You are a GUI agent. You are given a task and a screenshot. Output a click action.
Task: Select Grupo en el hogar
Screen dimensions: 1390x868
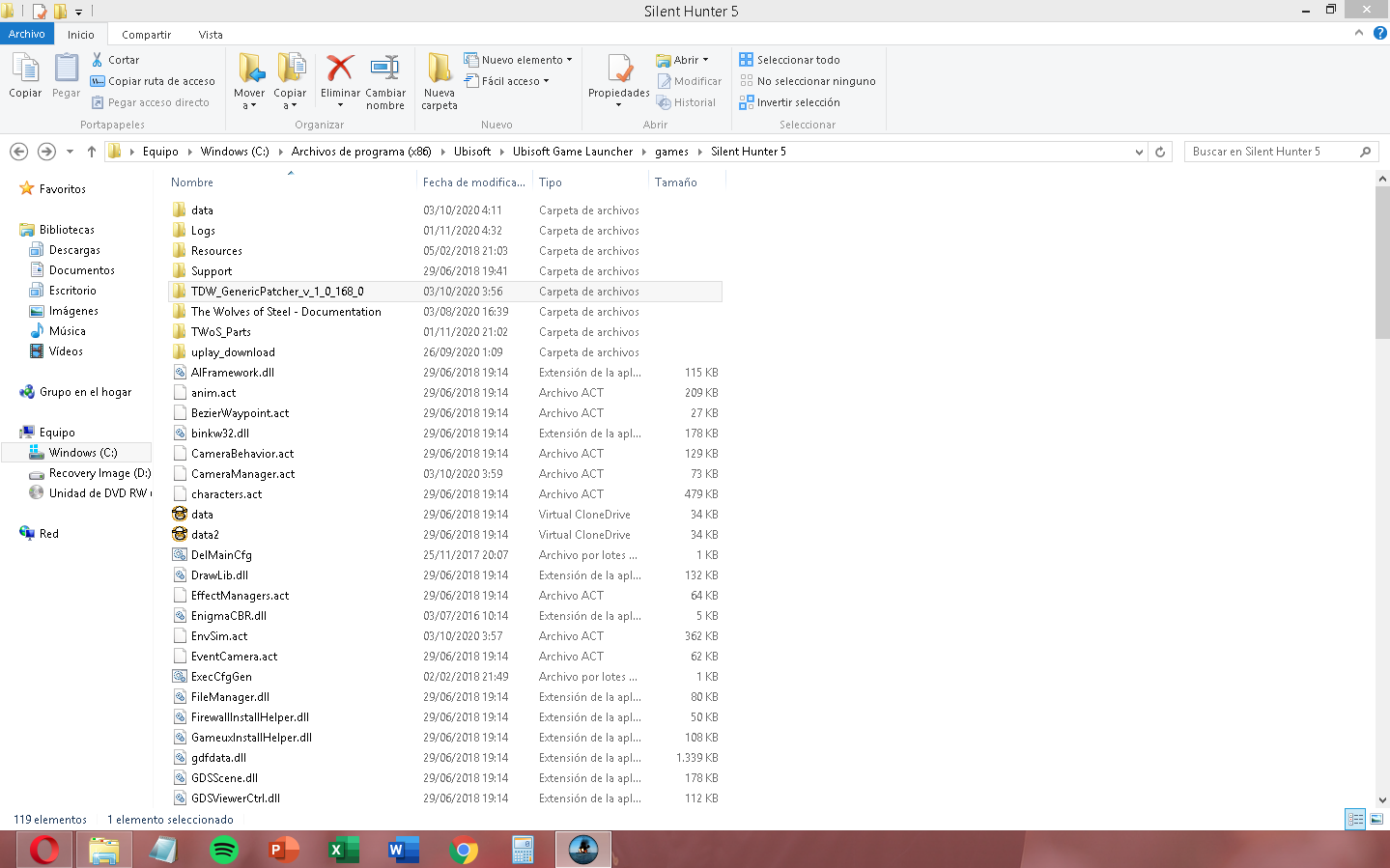point(85,392)
